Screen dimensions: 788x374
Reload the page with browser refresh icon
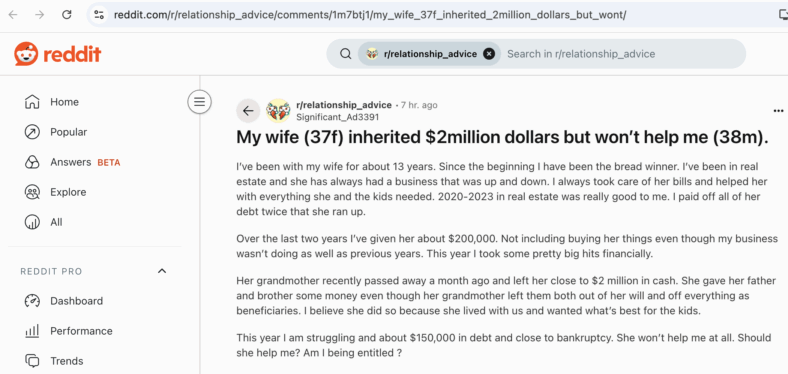[x=66, y=15]
